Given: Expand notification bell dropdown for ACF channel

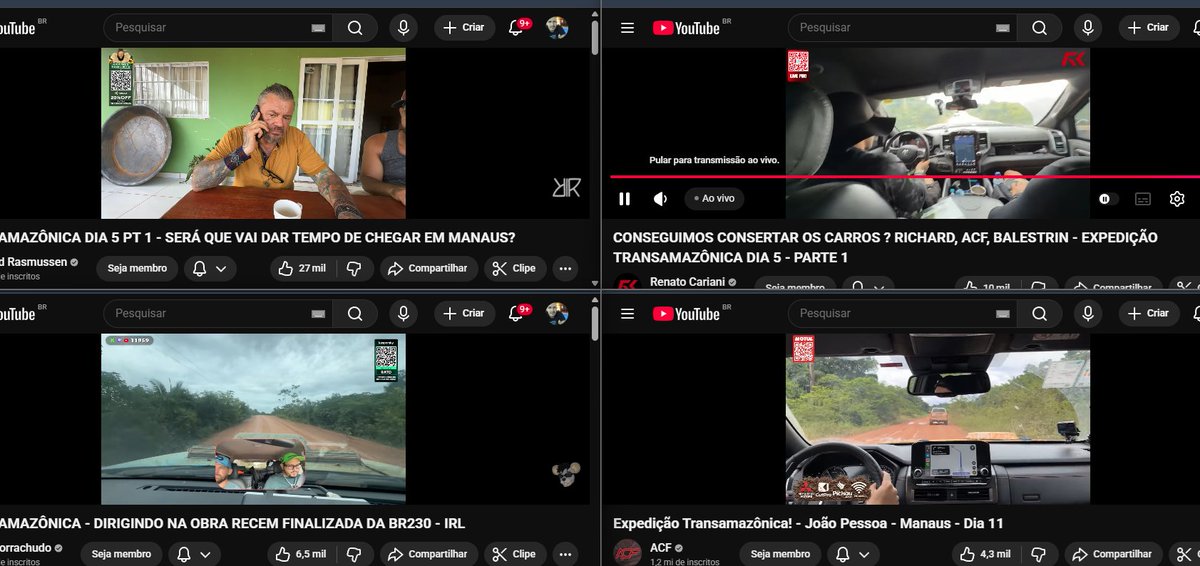Looking at the screenshot, I should pyautogui.click(x=853, y=554).
